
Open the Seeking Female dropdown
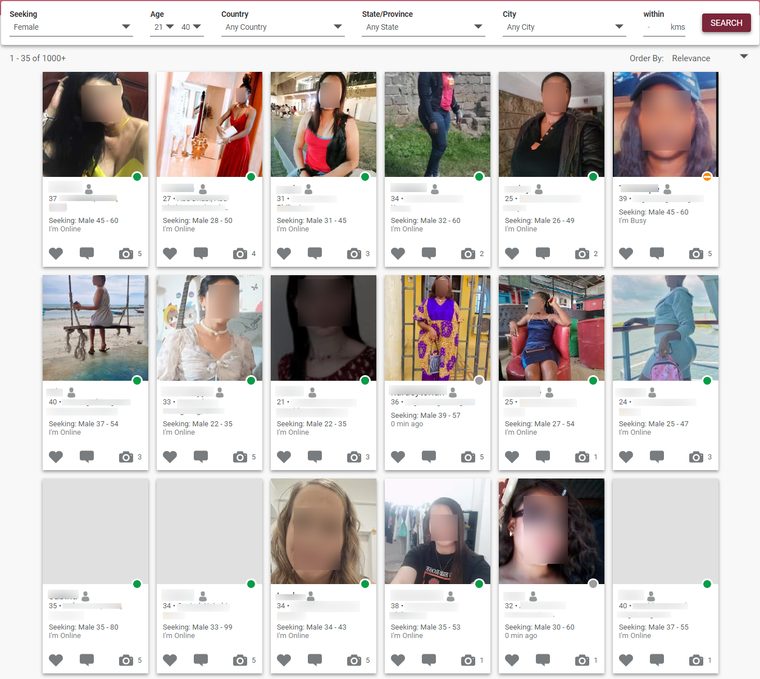point(71,27)
